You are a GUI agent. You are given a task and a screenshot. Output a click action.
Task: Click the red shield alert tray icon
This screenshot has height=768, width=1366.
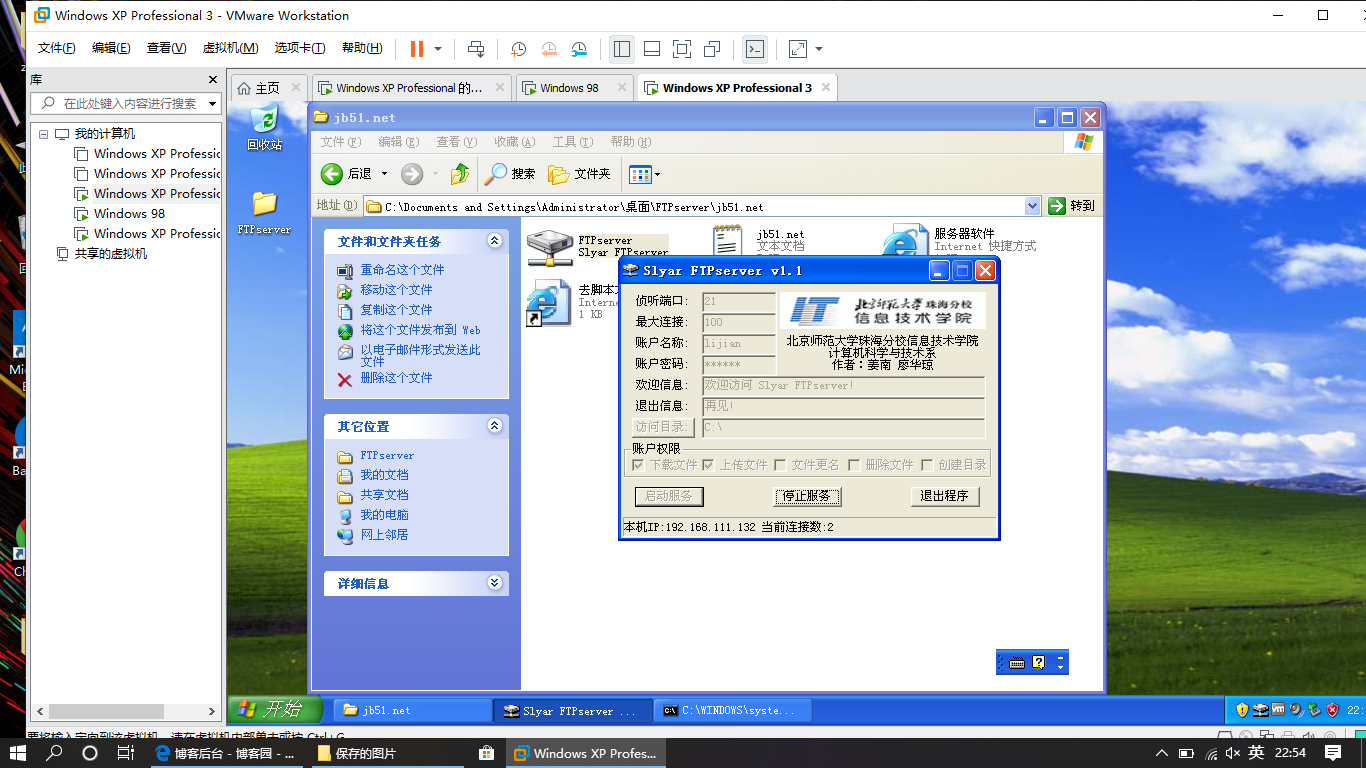(x=1332, y=710)
